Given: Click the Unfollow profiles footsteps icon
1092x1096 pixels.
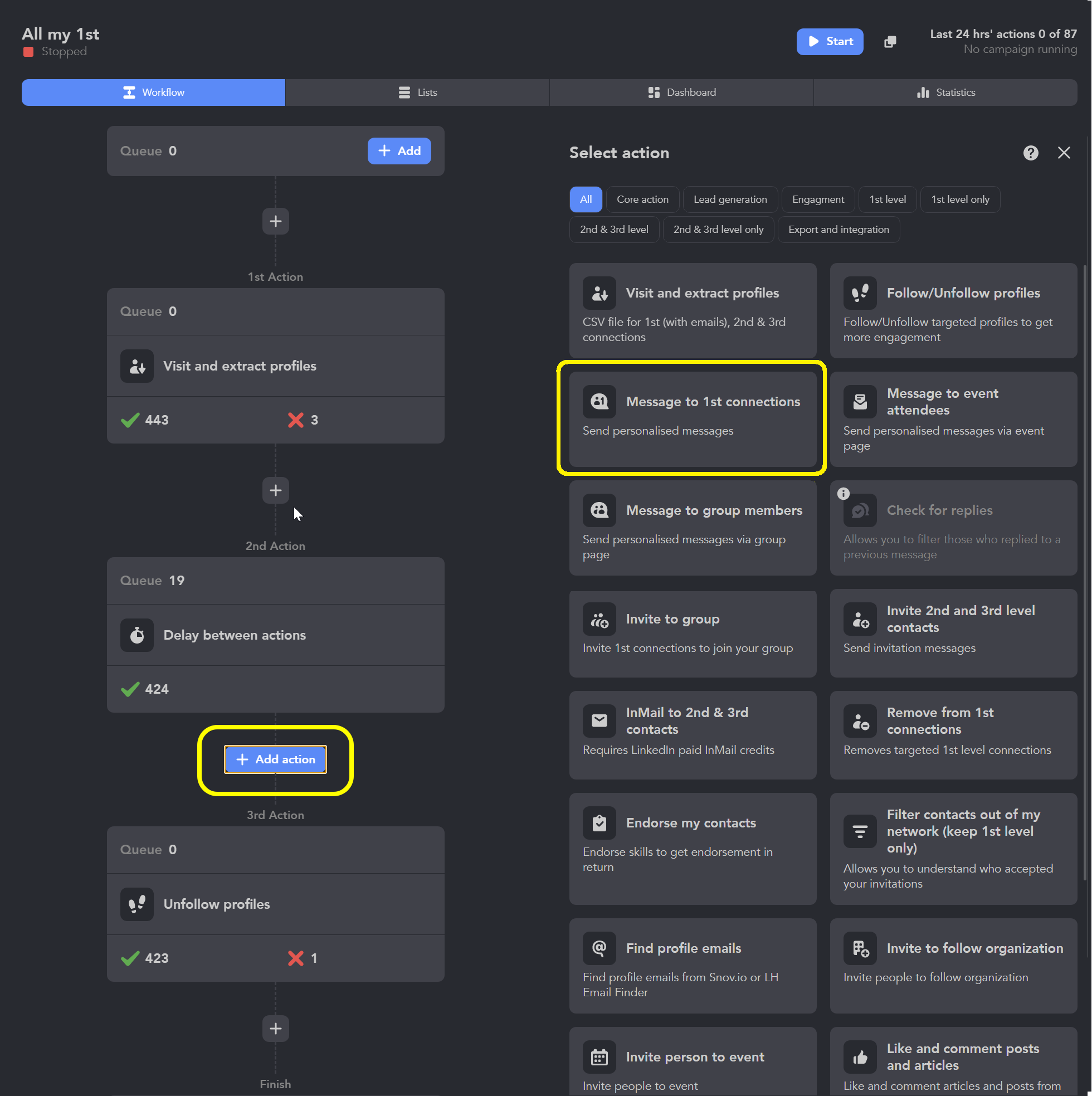Looking at the screenshot, I should (136, 904).
